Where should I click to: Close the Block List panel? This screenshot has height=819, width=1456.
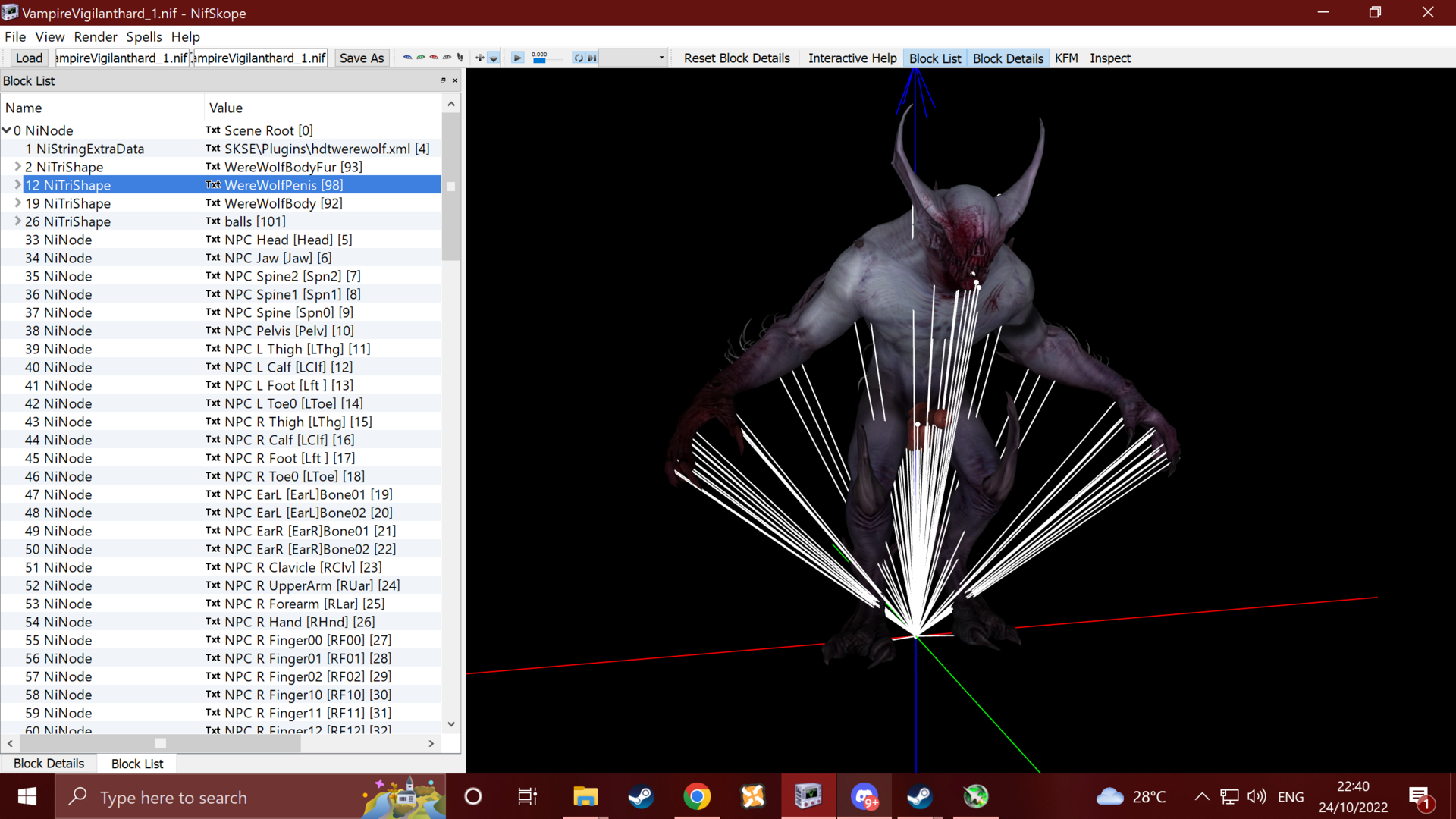click(x=455, y=80)
